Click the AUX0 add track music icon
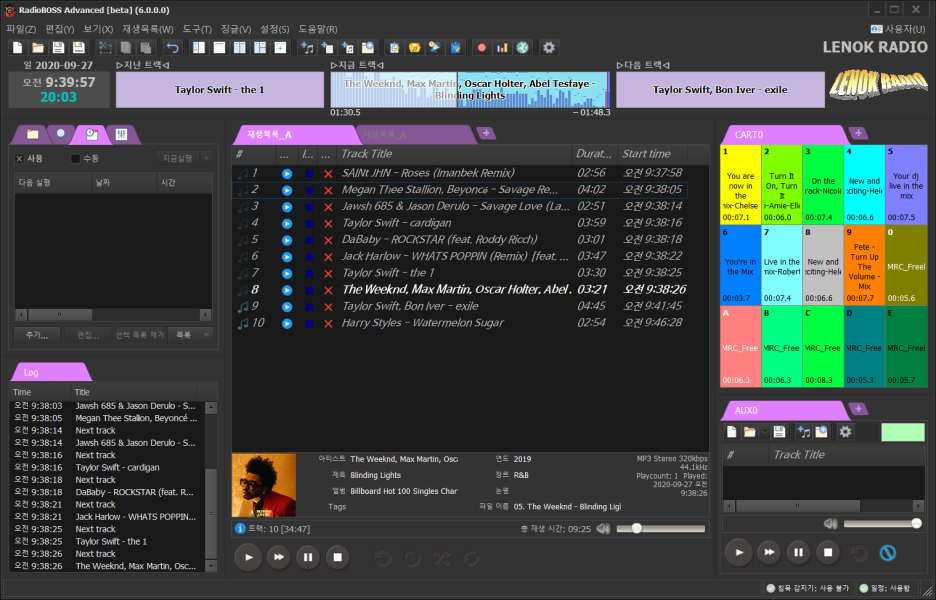The image size is (936, 600). (x=803, y=432)
